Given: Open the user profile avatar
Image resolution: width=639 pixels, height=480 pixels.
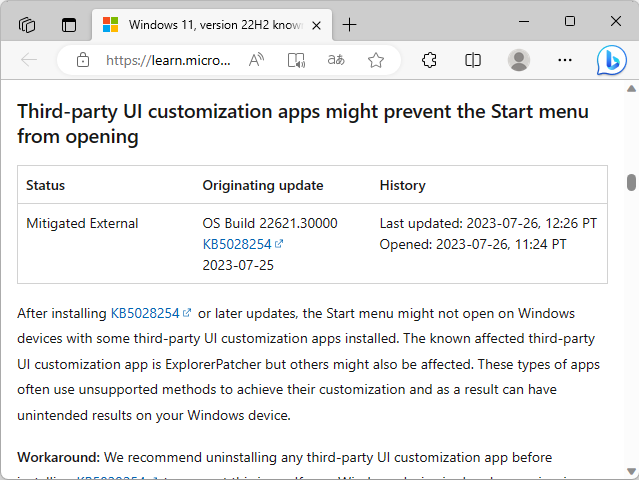Looking at the screenshot, I should pos(518,60).
